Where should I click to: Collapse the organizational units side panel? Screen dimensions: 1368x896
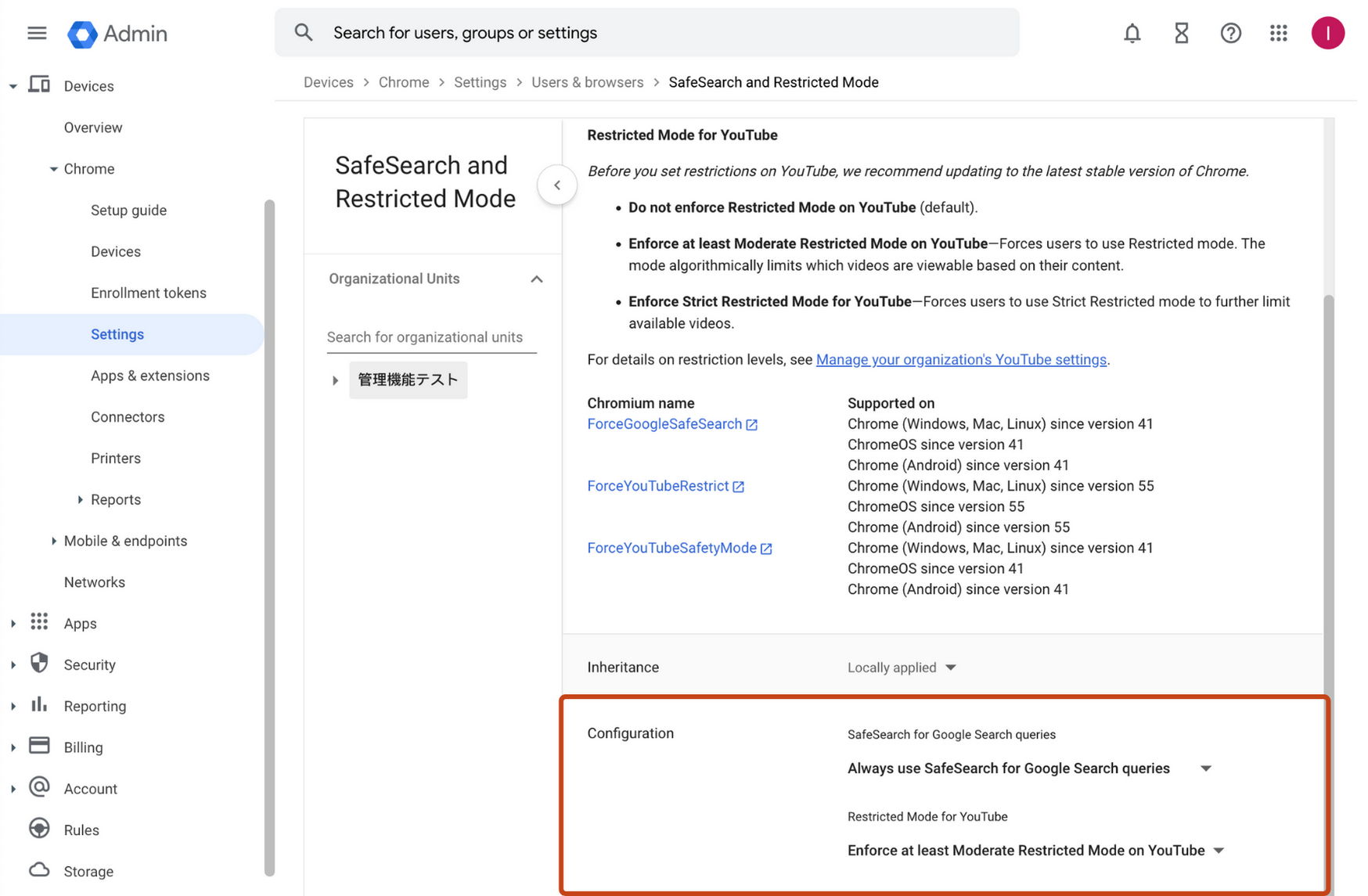(x=557, y=185)
